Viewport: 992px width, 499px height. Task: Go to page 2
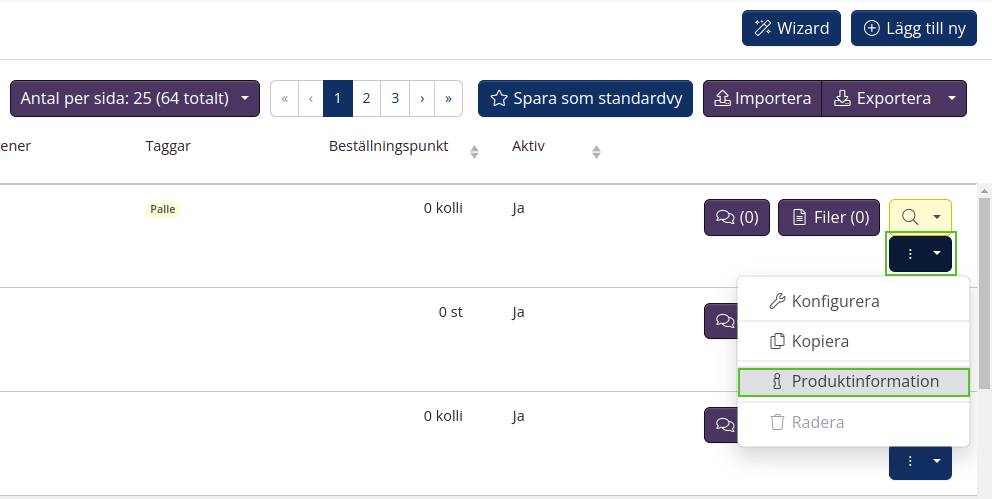[x=367, y=98]
